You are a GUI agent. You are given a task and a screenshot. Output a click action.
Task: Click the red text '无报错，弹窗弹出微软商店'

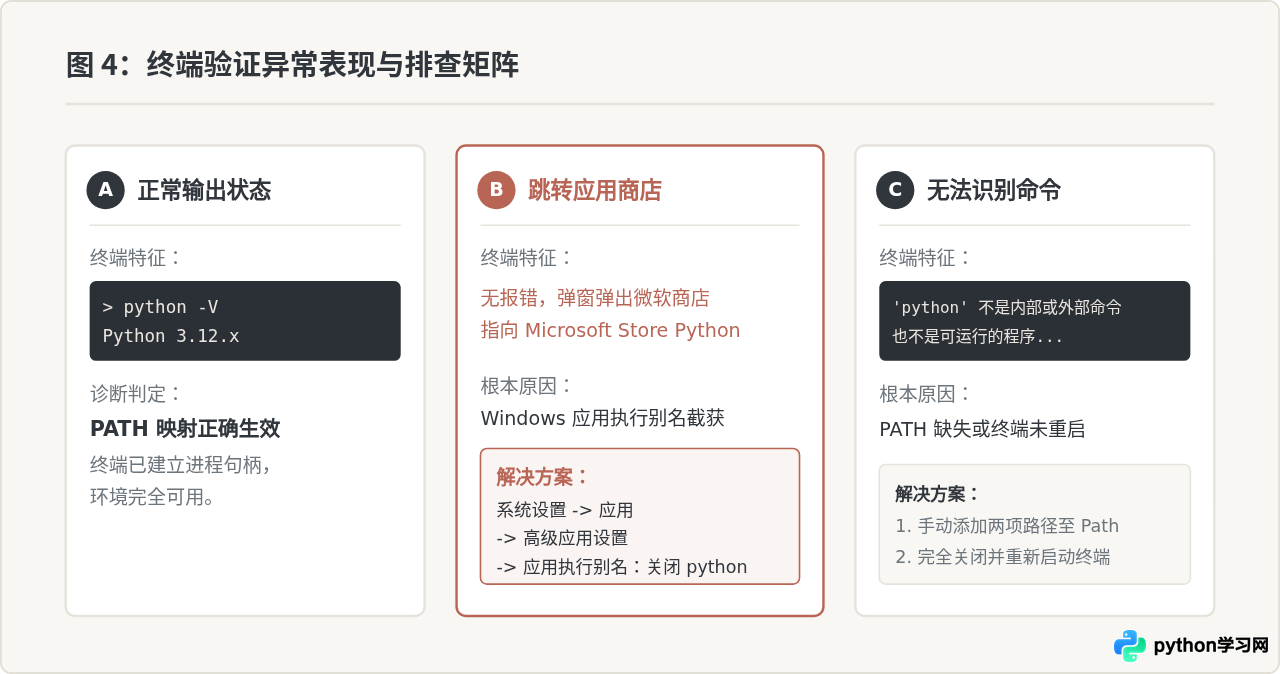tap(595, 298)
